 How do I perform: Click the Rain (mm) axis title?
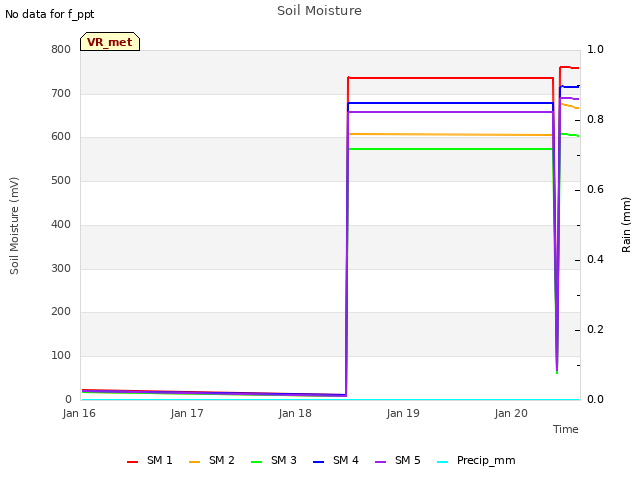[x=626, y=225]
